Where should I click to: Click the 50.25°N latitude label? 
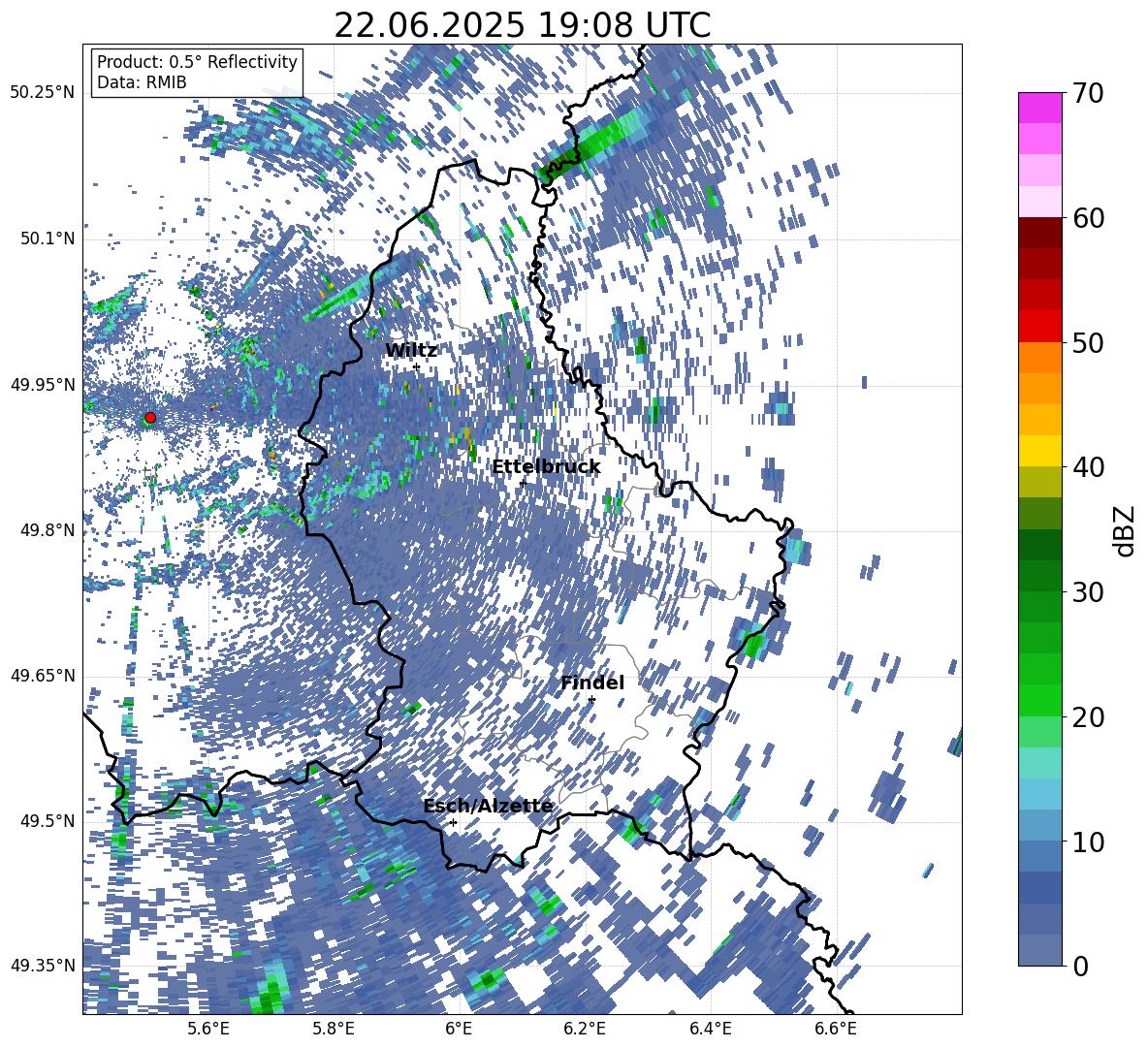coord(43,93)
